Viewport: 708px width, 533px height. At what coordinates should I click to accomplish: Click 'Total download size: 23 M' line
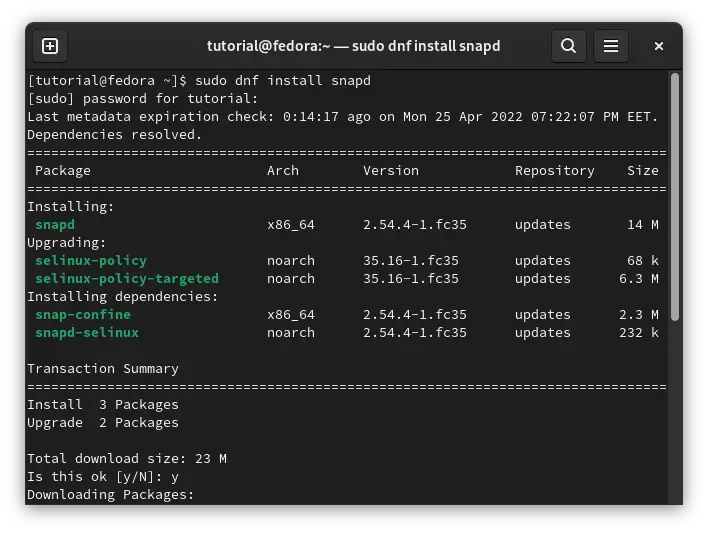[127, 458]
